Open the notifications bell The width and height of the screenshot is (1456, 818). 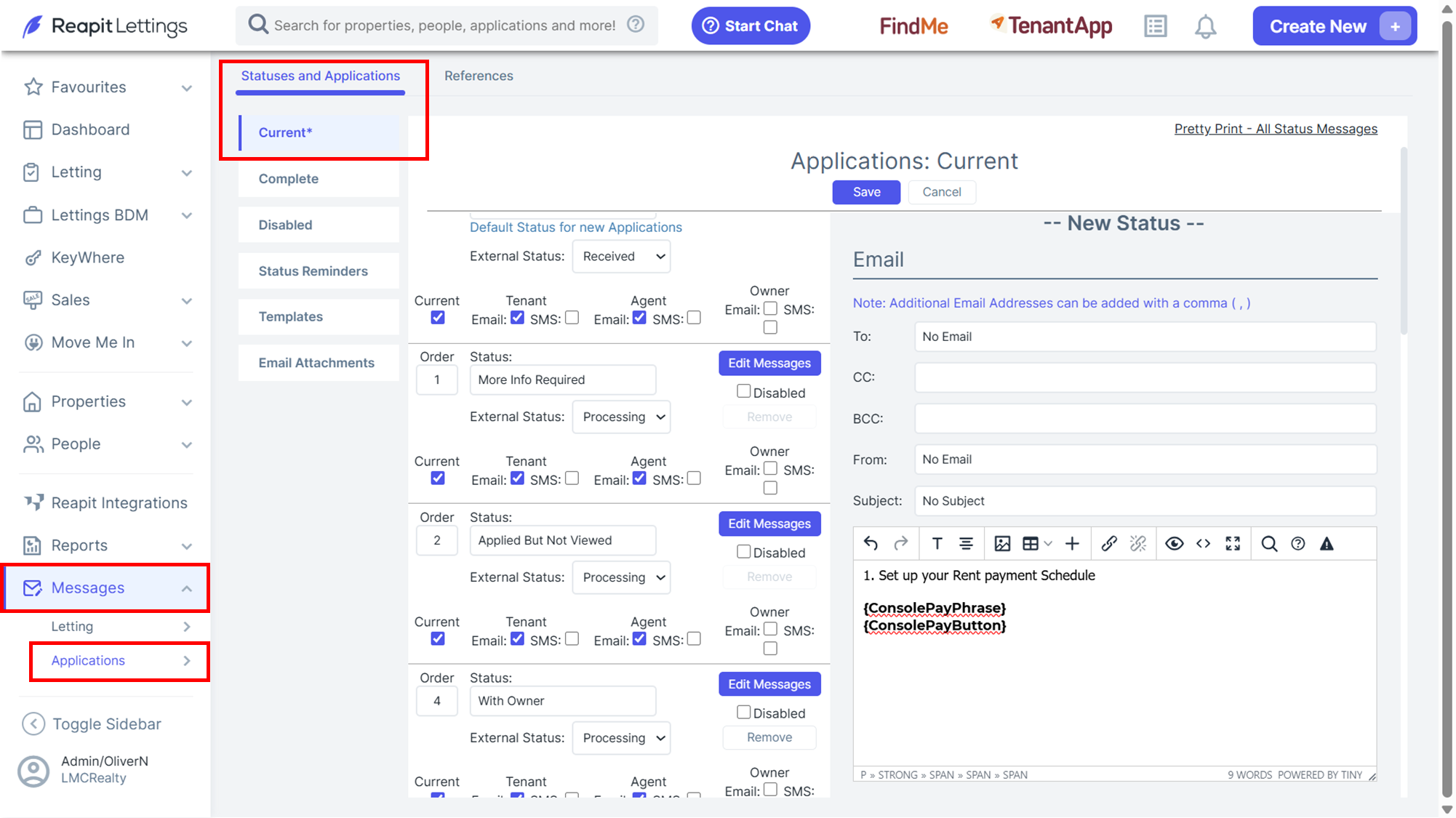pyautogui.click(x=1205, y=26)
